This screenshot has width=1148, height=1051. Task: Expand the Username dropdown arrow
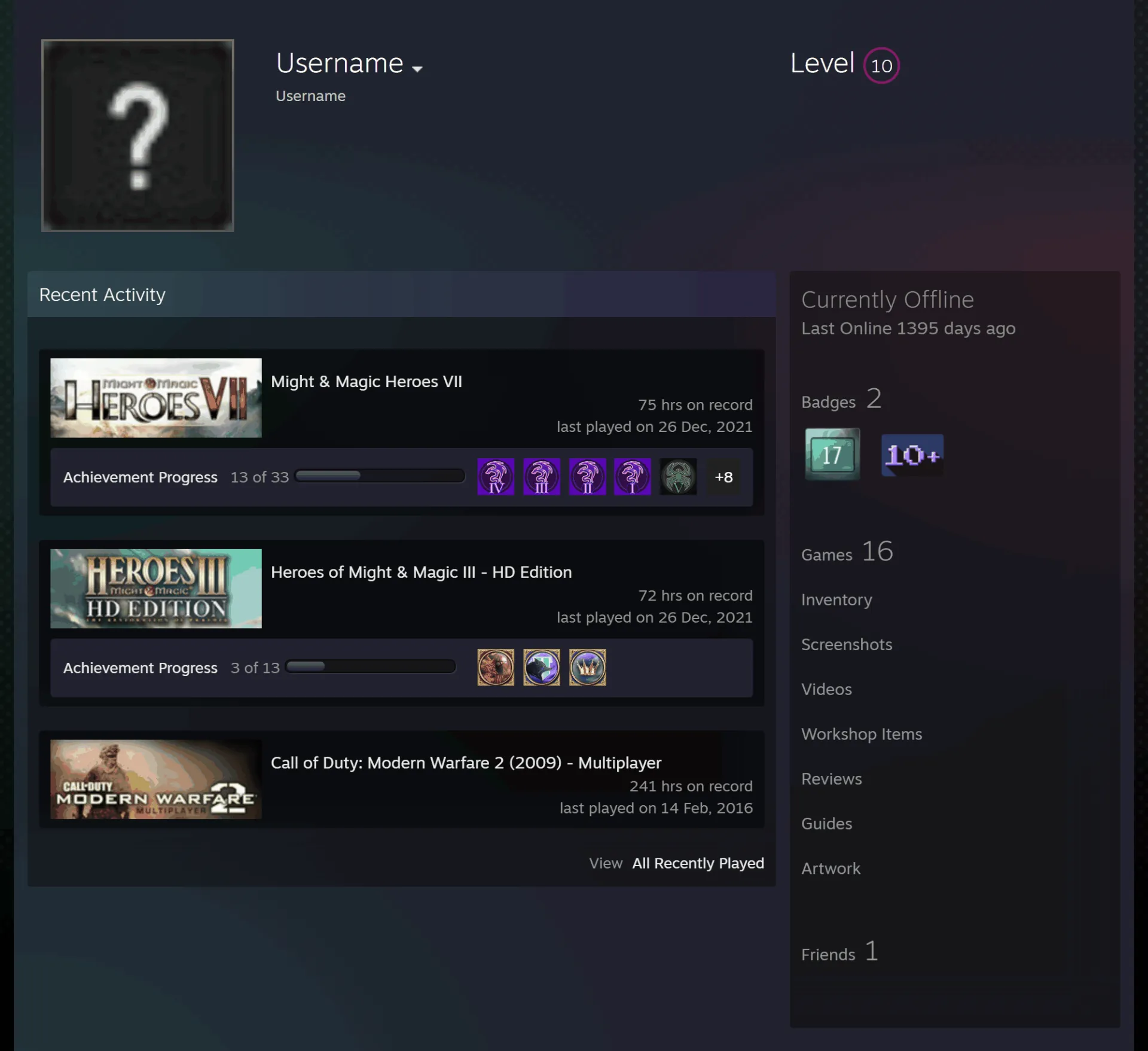click(x=417, y=69)
